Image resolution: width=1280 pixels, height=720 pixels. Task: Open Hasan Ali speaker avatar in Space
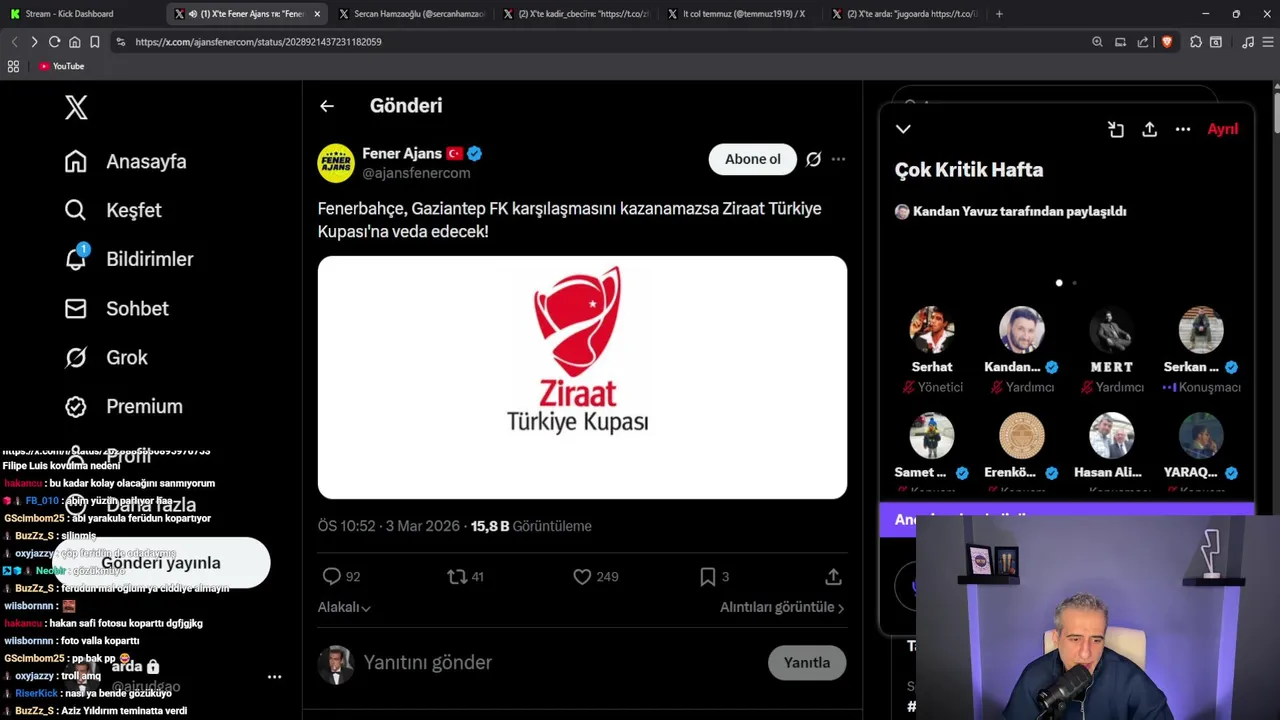pos(1111,436)
